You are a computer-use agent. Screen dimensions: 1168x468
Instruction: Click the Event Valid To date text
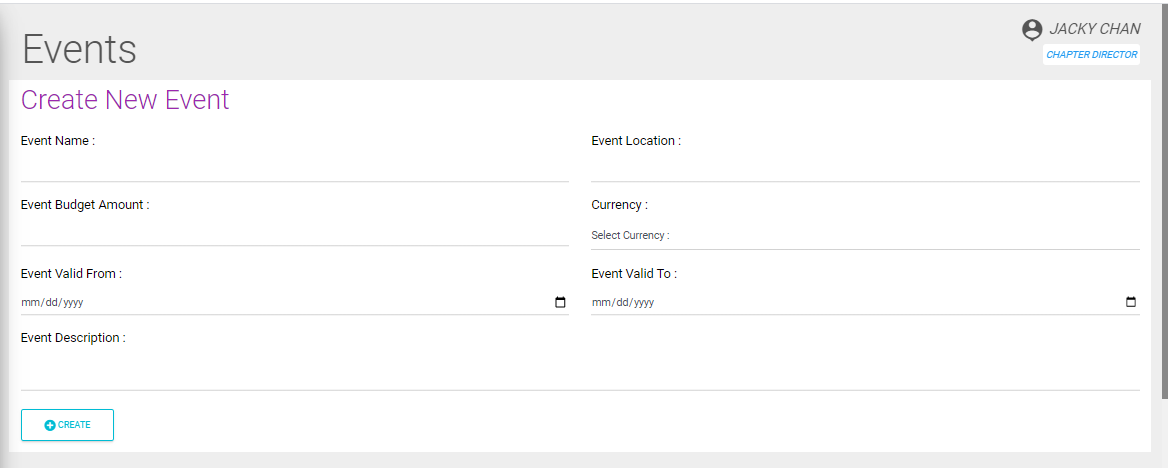pos(624,302)
